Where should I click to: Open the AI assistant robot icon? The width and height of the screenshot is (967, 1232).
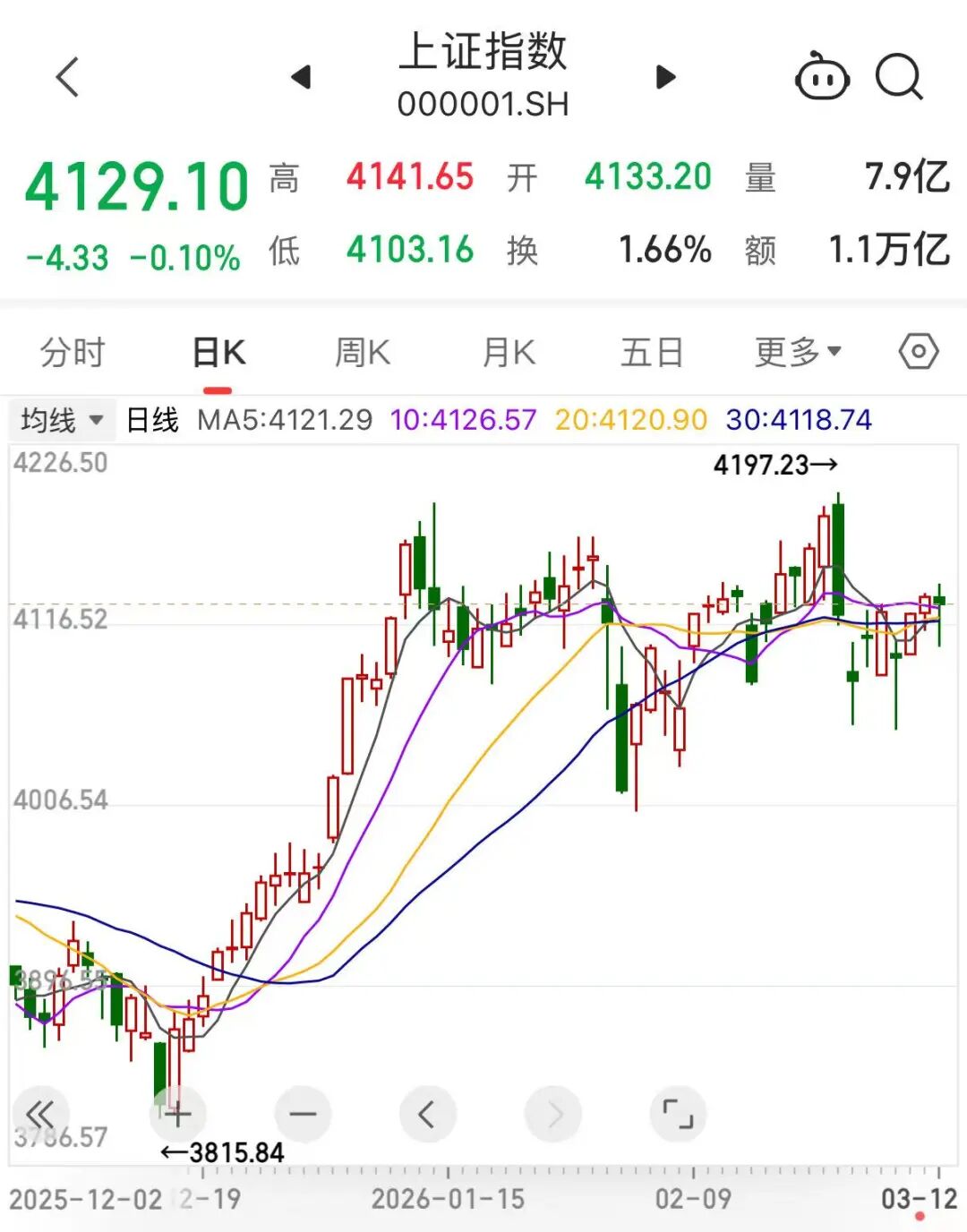click(x=823, y=78)
